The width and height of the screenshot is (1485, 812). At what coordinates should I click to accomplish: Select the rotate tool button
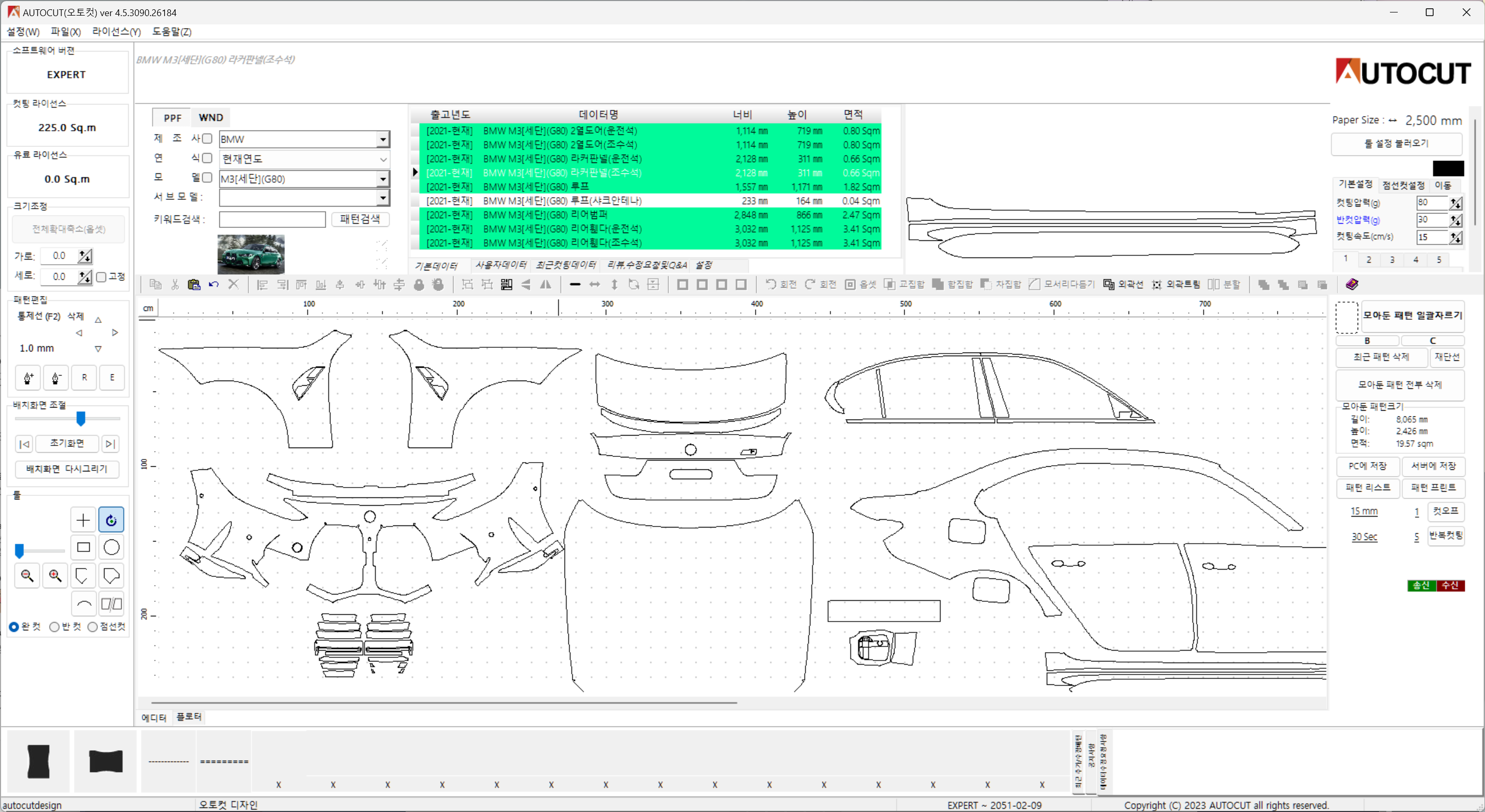111,520
